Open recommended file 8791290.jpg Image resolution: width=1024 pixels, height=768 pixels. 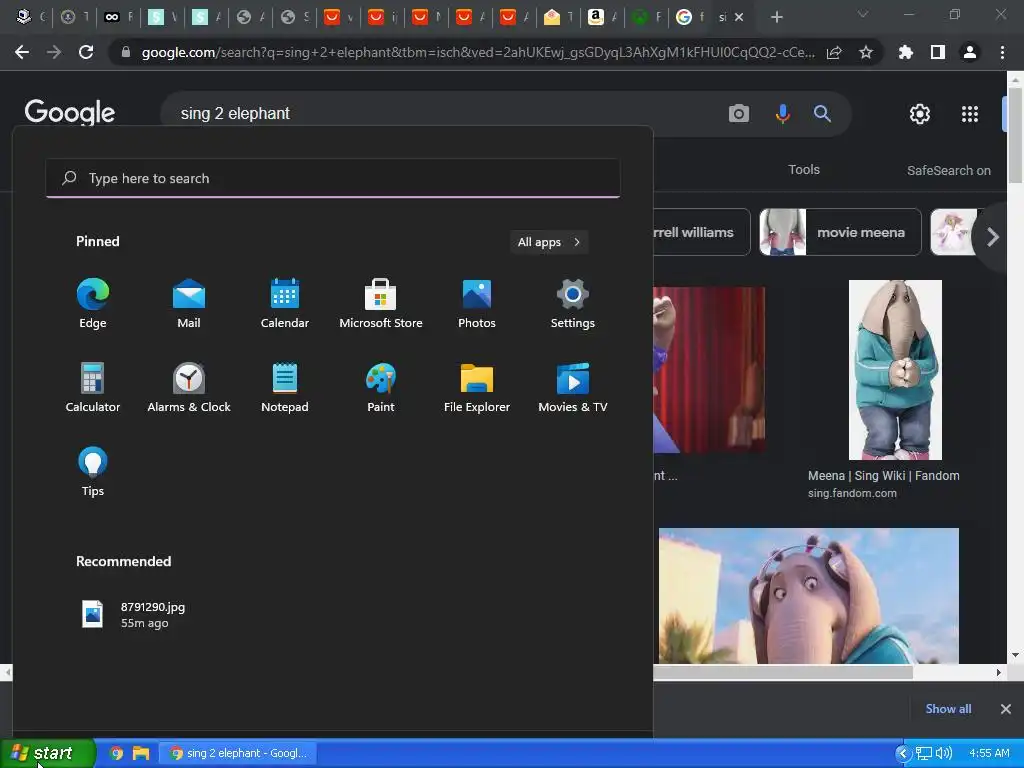tap(133, 615)
